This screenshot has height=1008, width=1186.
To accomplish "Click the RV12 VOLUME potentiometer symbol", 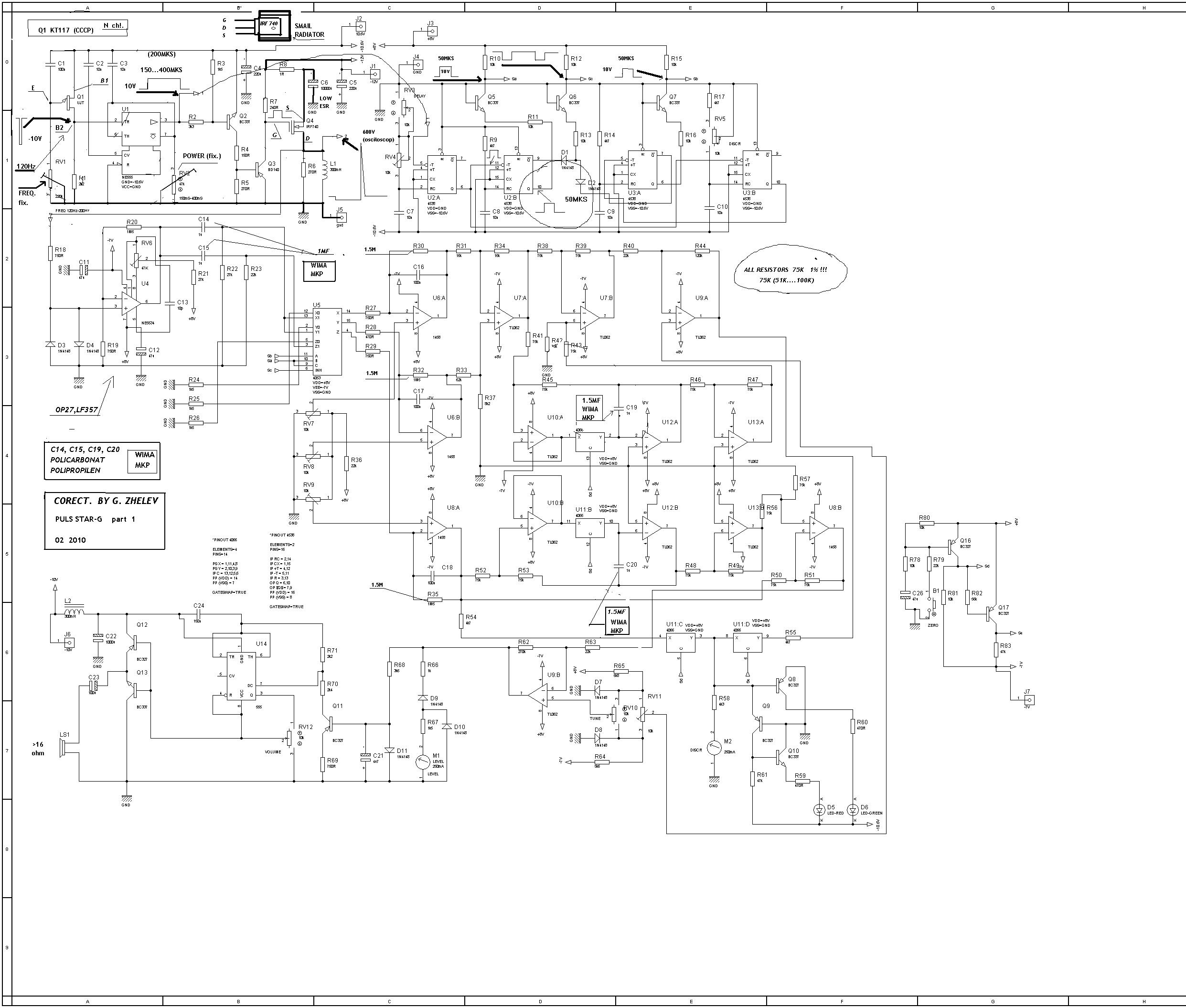I will click(289, 738).
